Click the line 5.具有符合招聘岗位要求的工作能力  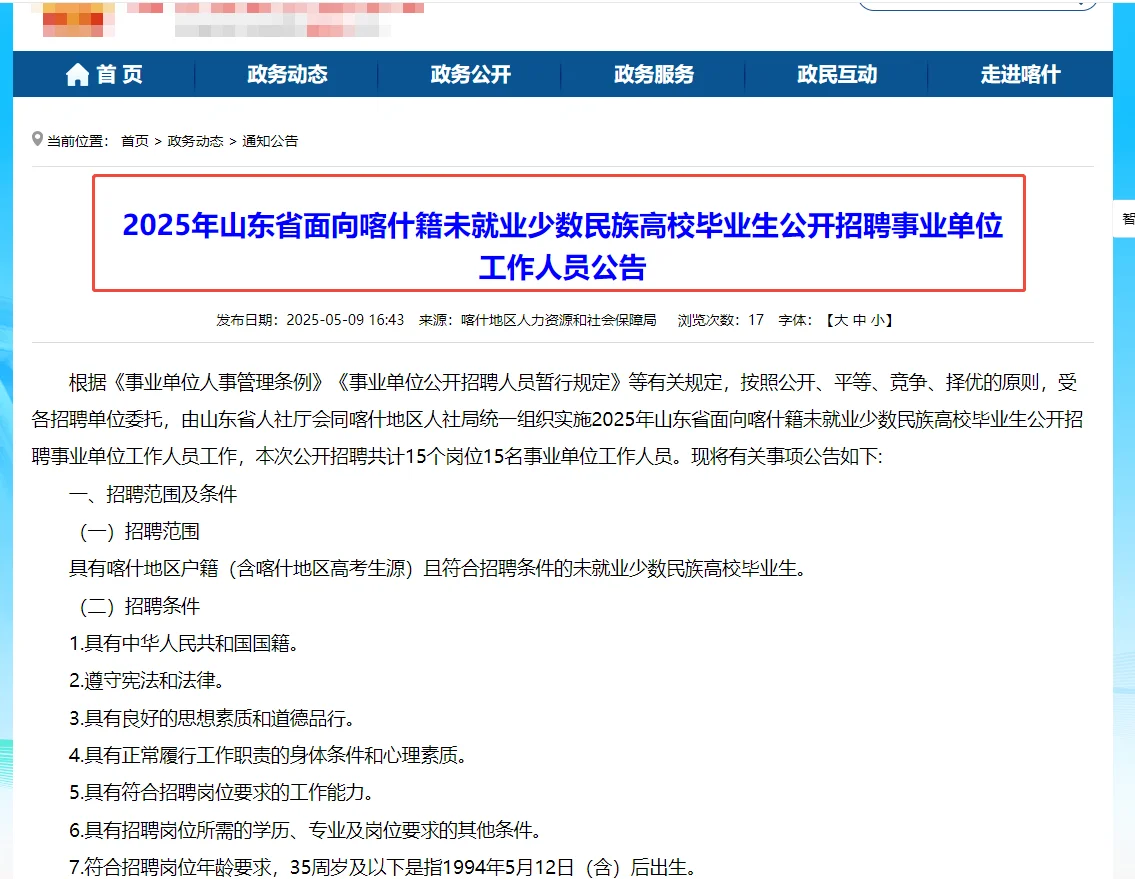[221, 793]
